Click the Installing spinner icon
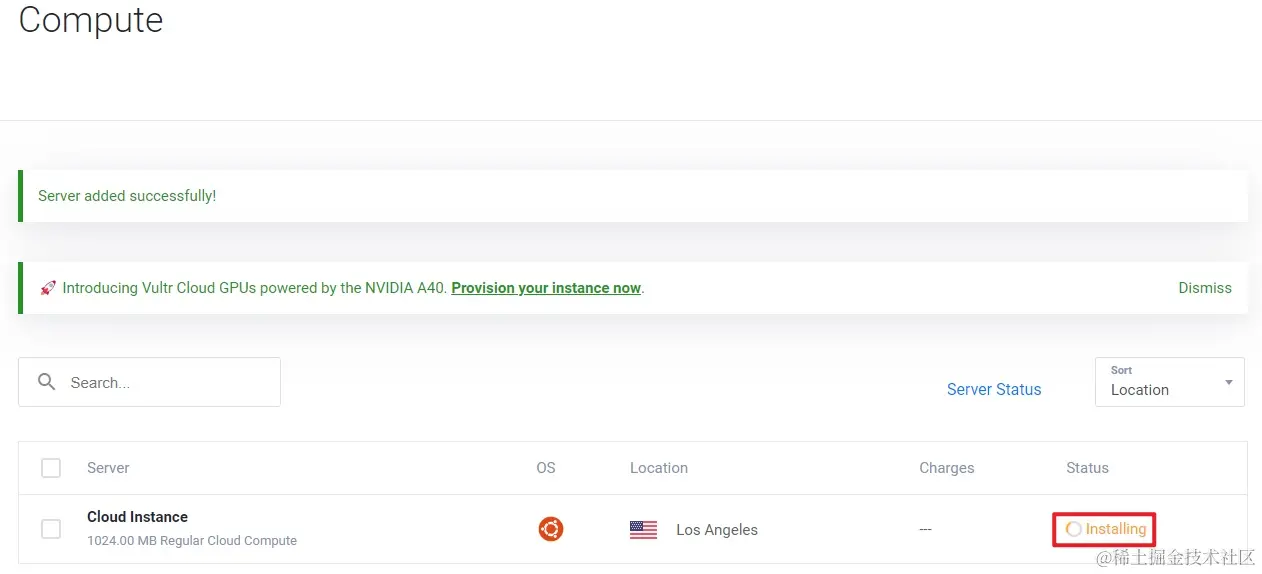The image size is (1262, 574). 1073,529
